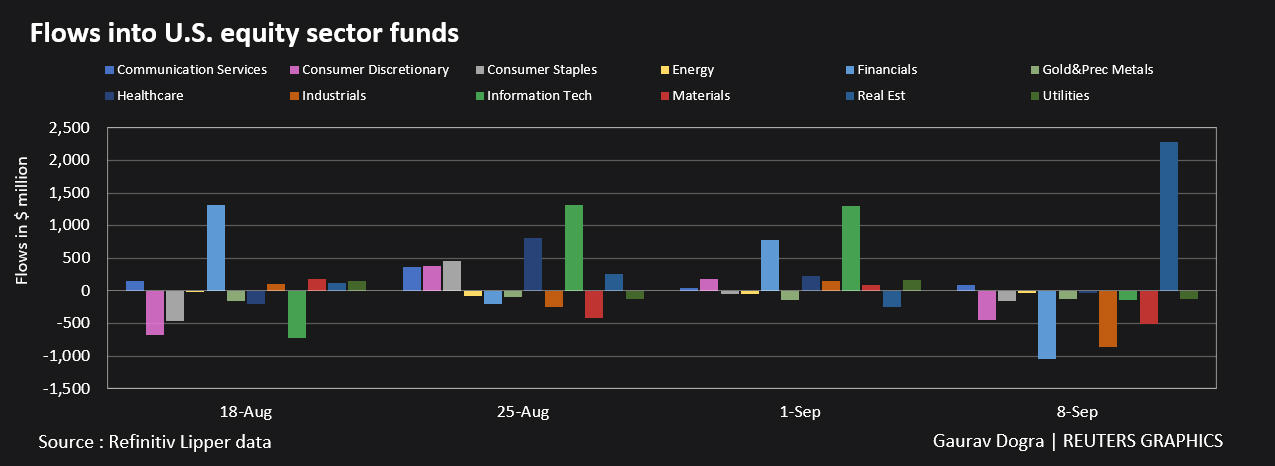Screen dimensions: 1275x466
Task: Click the Communication Services legend color swatch
Action: click(x=110, y=70)
